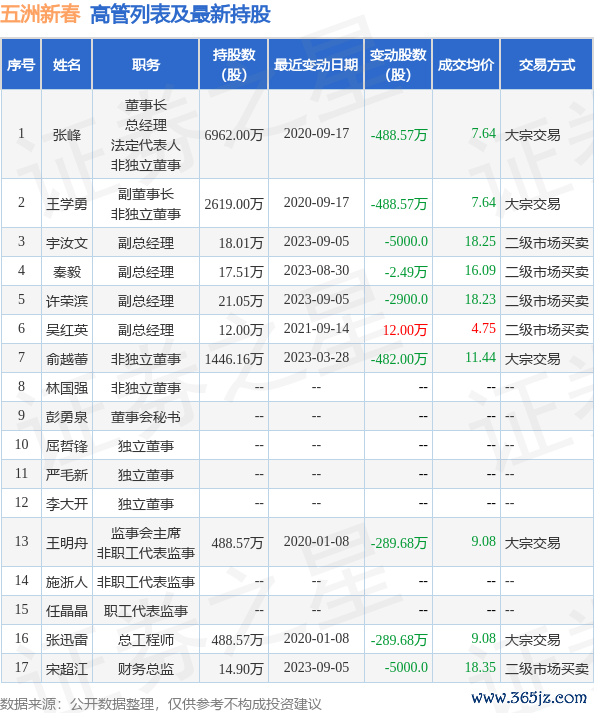
Task: Click the 交易方式 column header
Action: pyautogui.click(x=547, y=65)
